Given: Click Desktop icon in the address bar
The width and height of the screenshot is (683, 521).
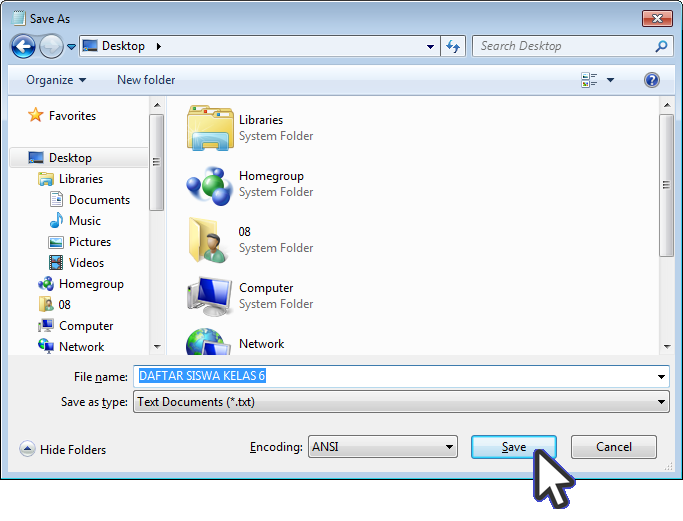Looking at the screenshot, I should (90, 46).
